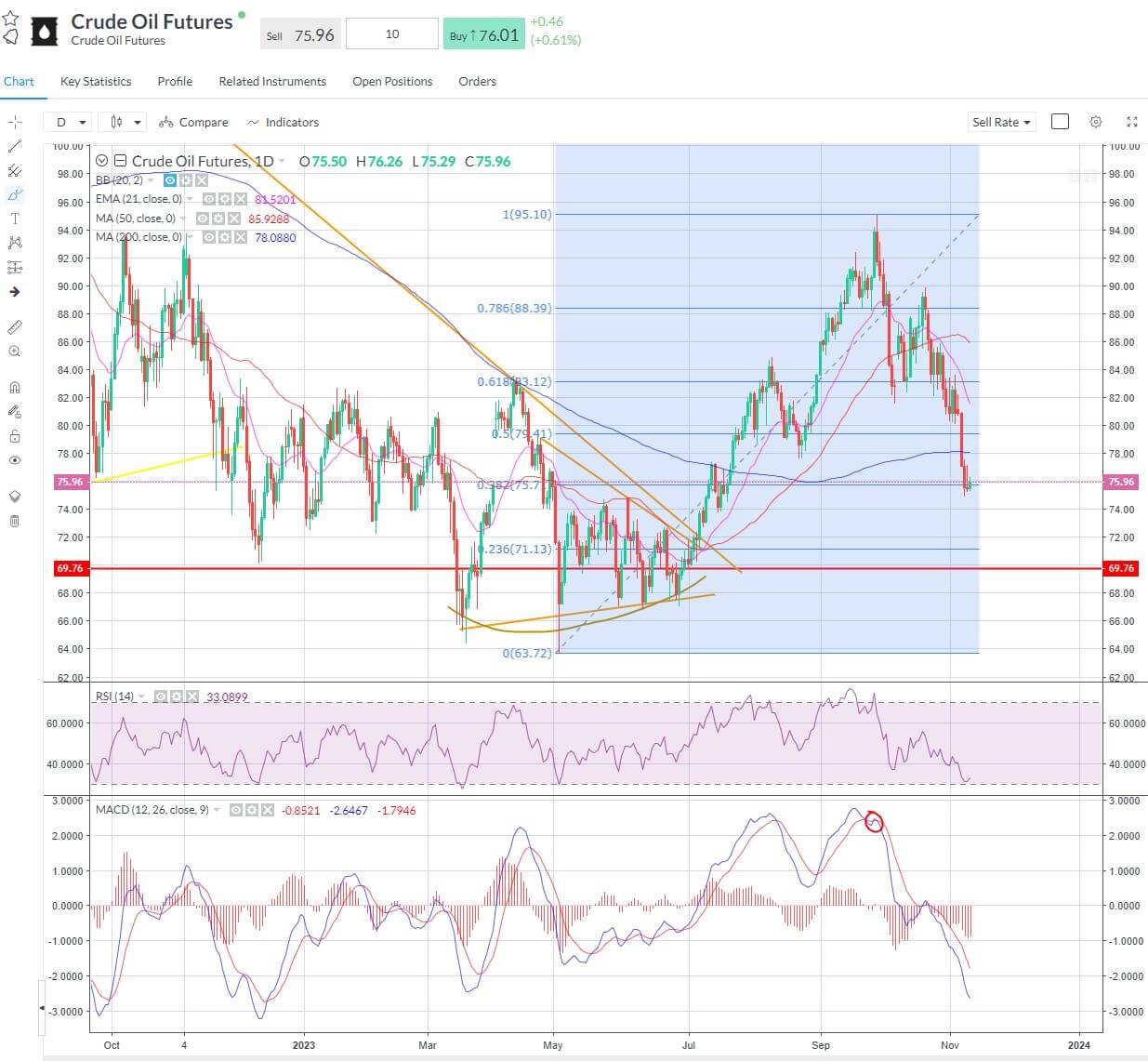
Task: Remove the MA 200 indicator
Action: (241, 237)
